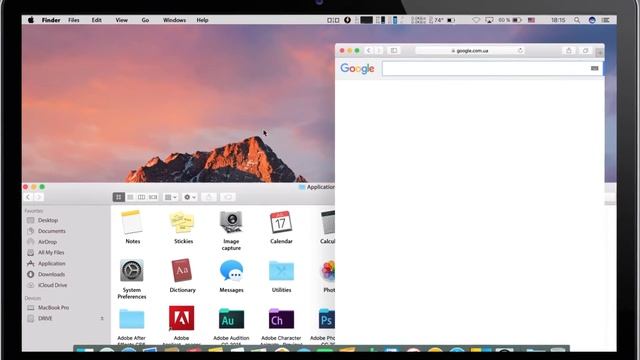Viewport: 640px width, 360px height.
Task: Click the Safari share button
Action: click(x=569, y=51)
